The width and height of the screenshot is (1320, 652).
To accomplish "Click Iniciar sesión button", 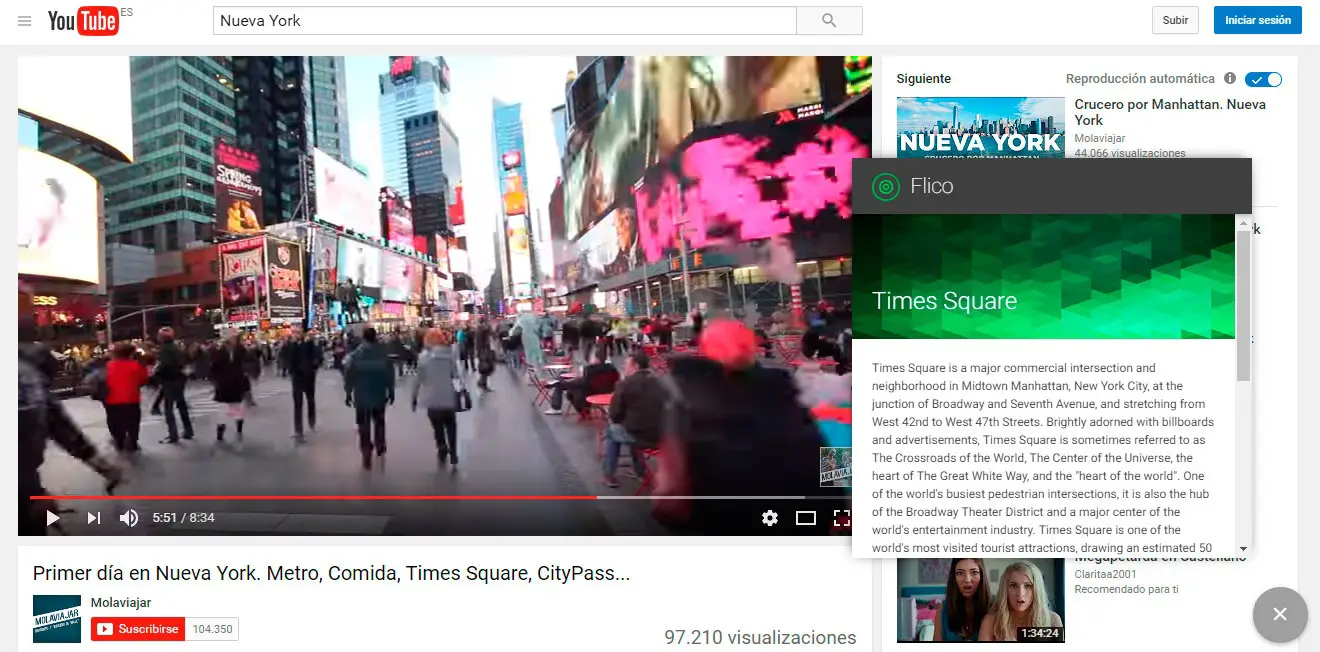I will [1258, 20].
